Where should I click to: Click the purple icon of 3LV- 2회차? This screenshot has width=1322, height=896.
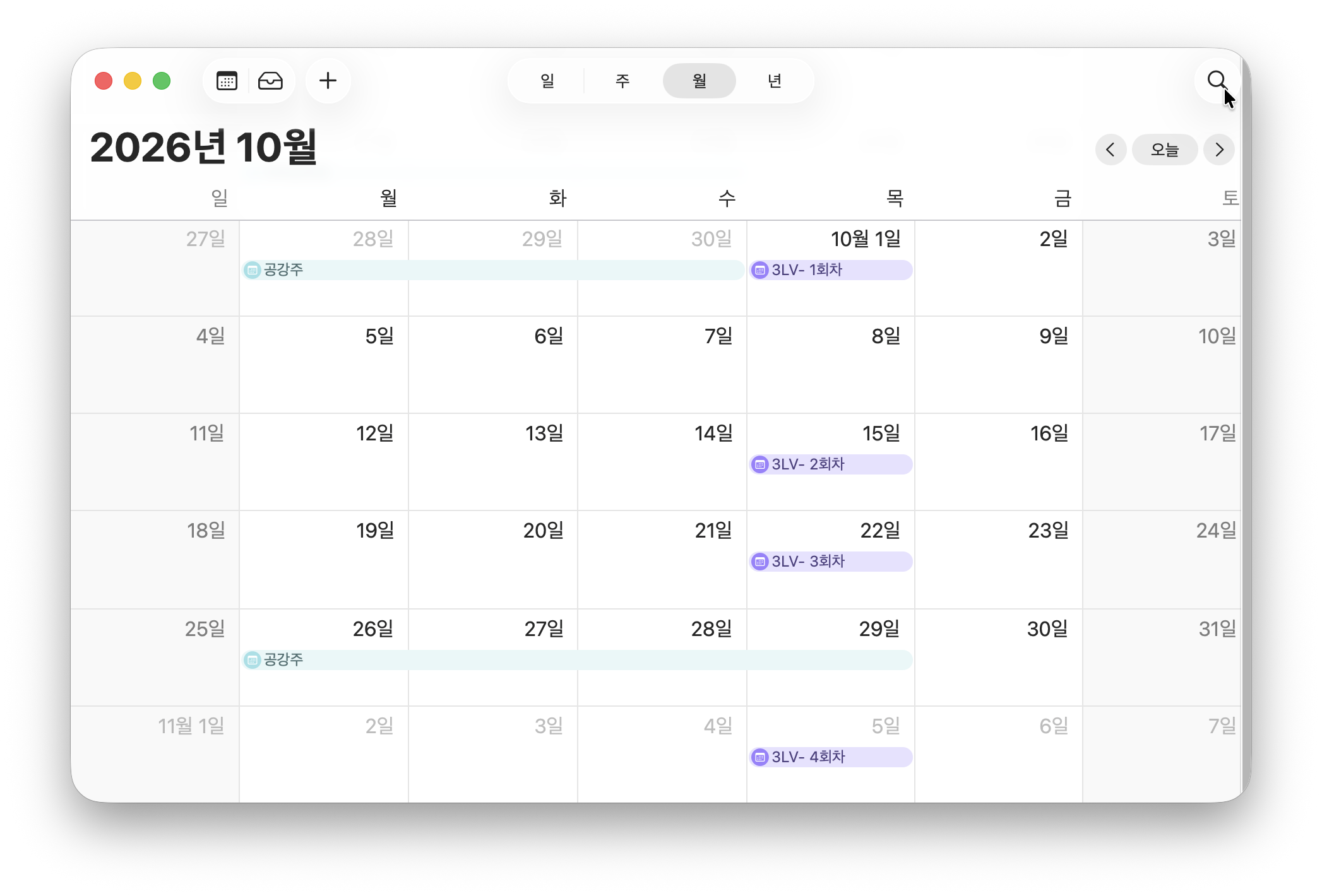click(x=760, y=464)
